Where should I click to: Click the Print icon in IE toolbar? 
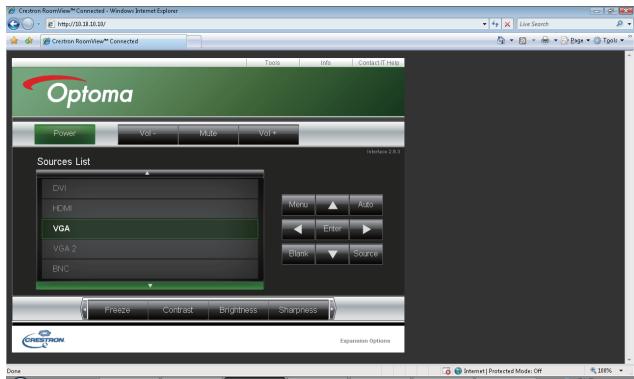pos(545,40)
